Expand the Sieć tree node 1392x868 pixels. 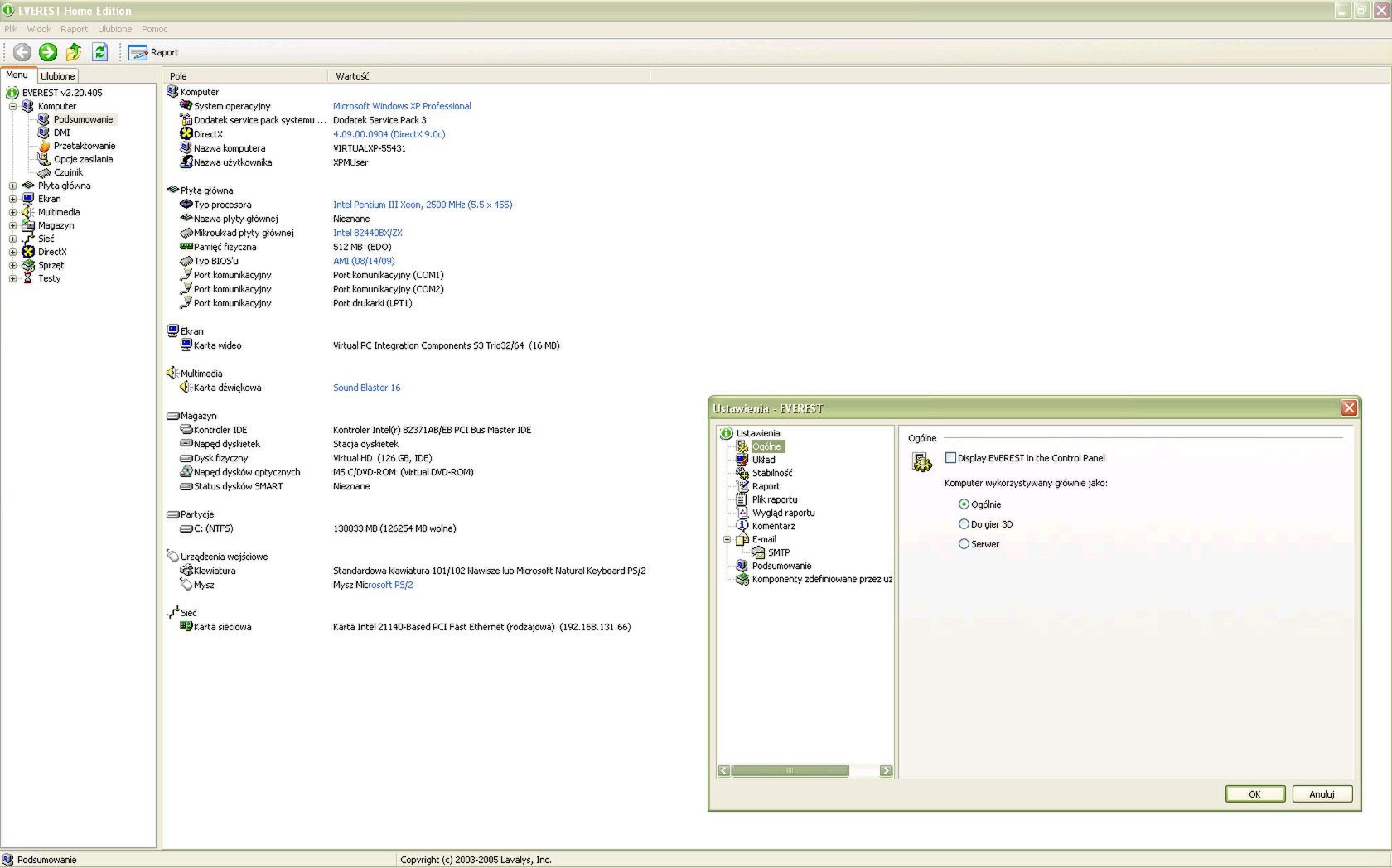(x=12, y=239)
